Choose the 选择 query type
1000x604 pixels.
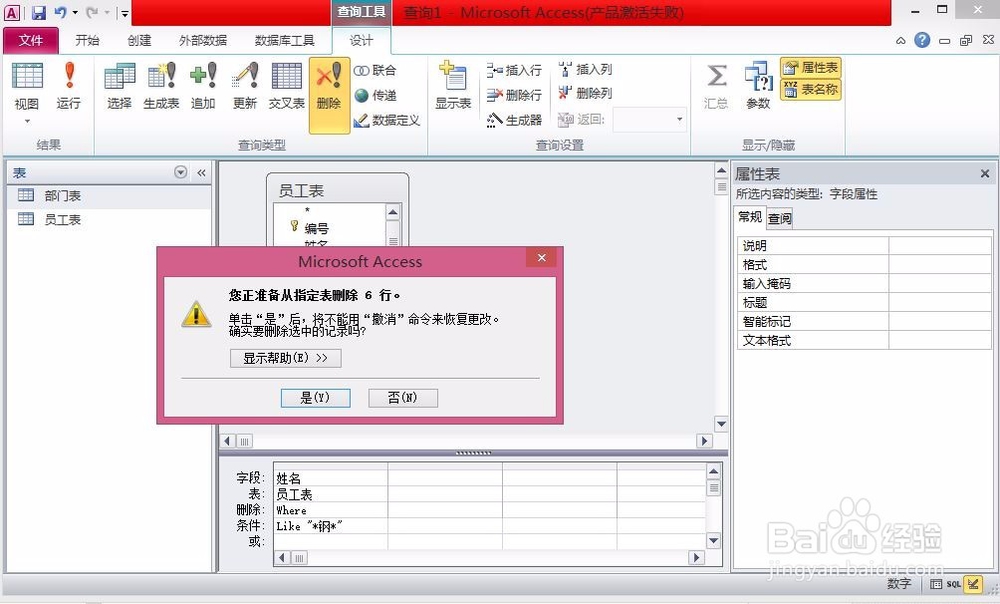tap(120, 86)
